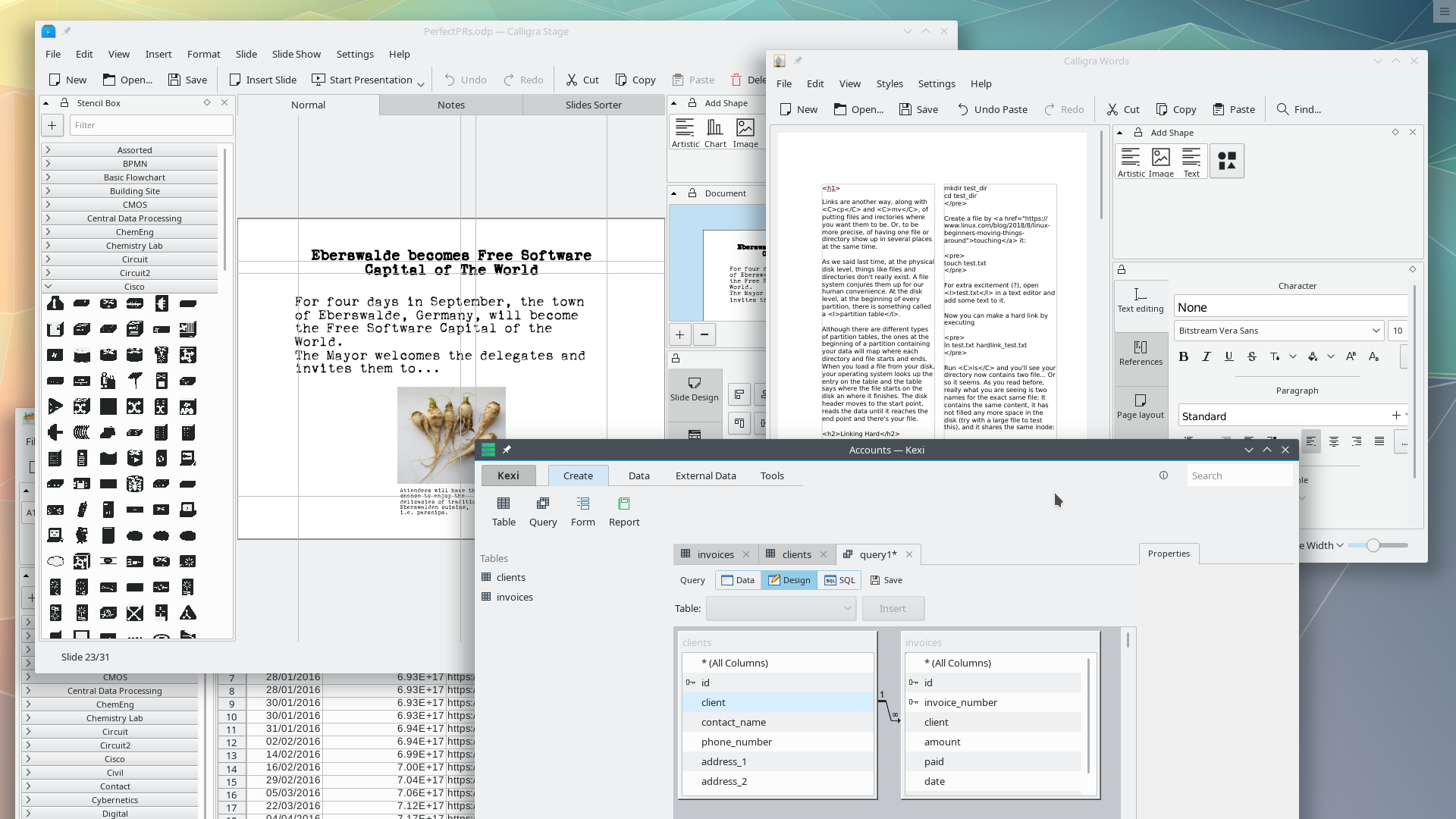Open the Properties side tab in Kexi
1456x819 pixels.
tap(1169, 554)
